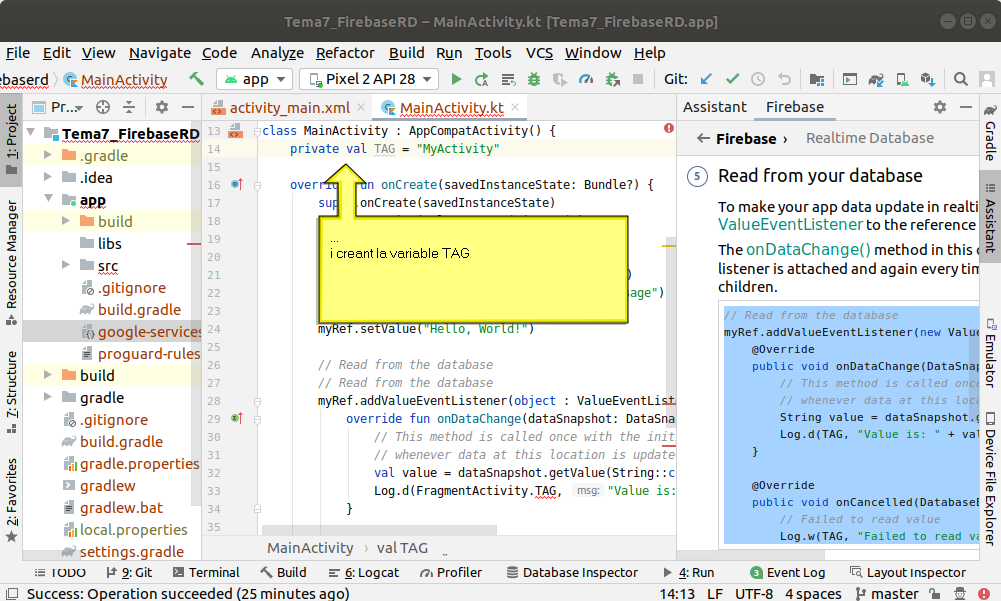Screen dimensions: 1001x601
Task: Run app with Coverage icon
Action: 560,79
